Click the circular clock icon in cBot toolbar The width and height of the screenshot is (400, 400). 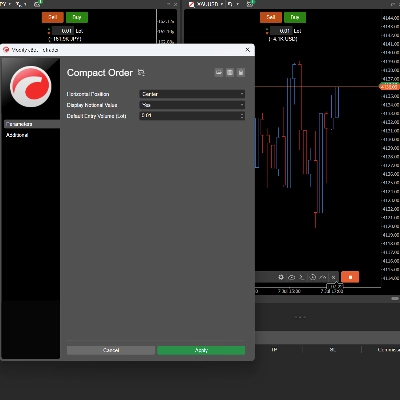[x=313, y=277]
